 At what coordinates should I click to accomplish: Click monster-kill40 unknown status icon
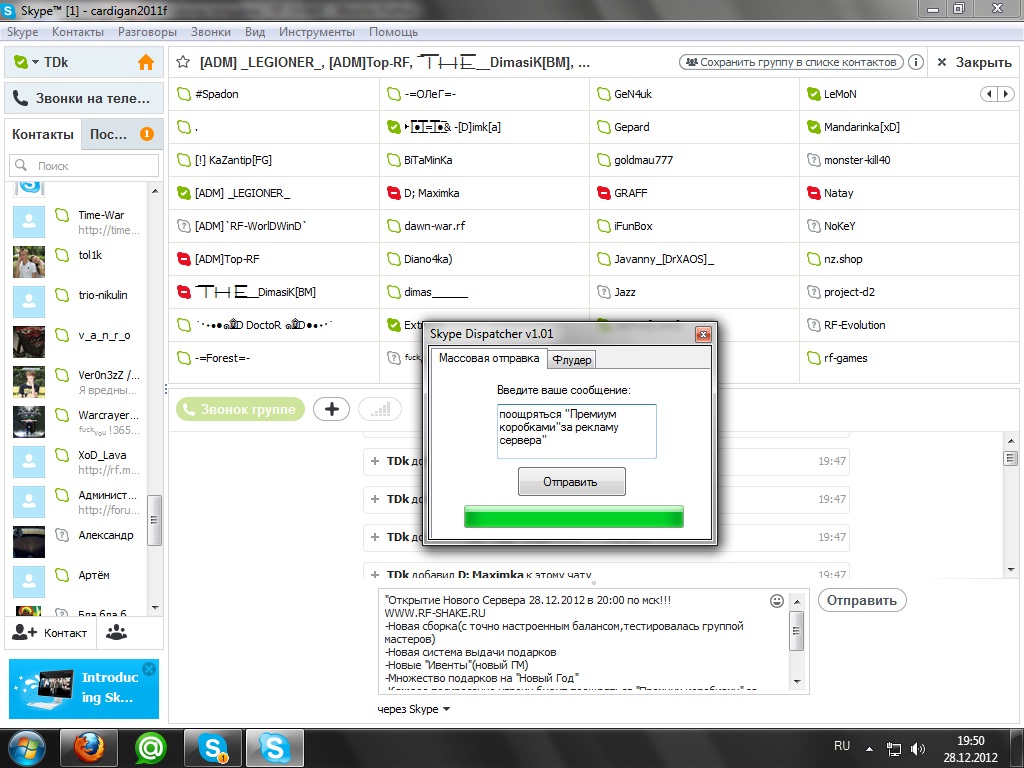coord(814,160)
